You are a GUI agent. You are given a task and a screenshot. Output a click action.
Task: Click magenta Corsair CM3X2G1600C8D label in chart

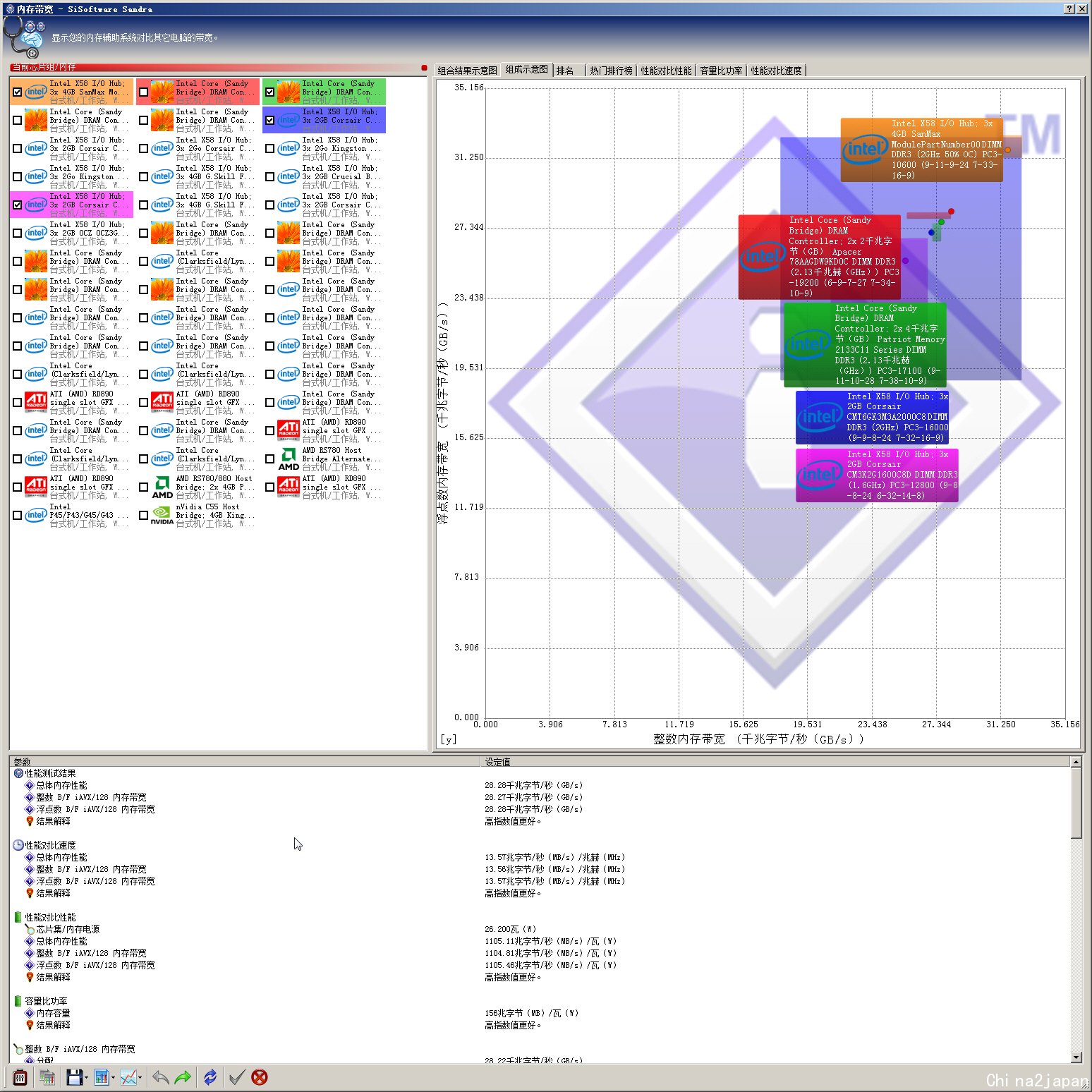coord(877,475)
